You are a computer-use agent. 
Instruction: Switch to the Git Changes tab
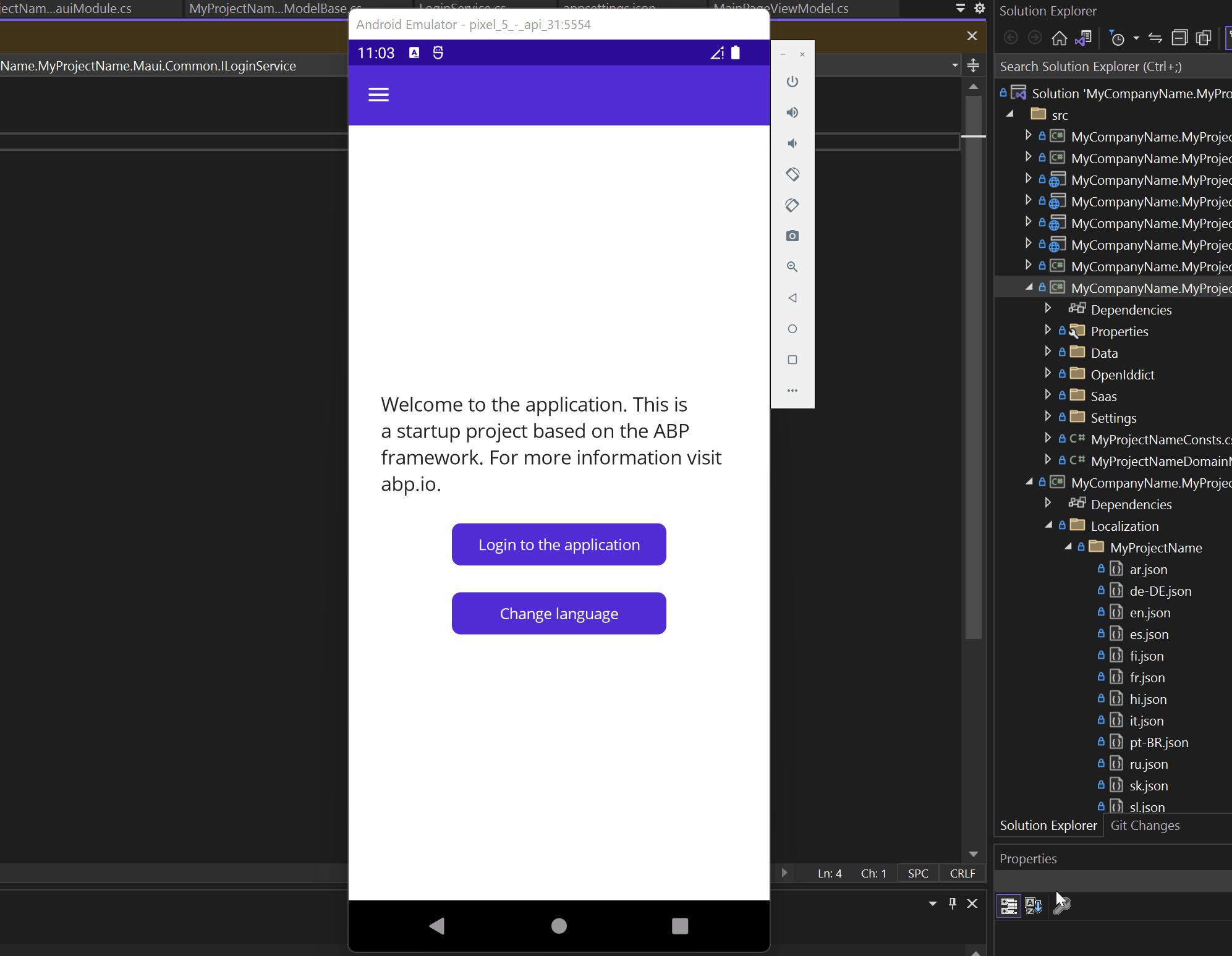click(x=1145, y=826)
